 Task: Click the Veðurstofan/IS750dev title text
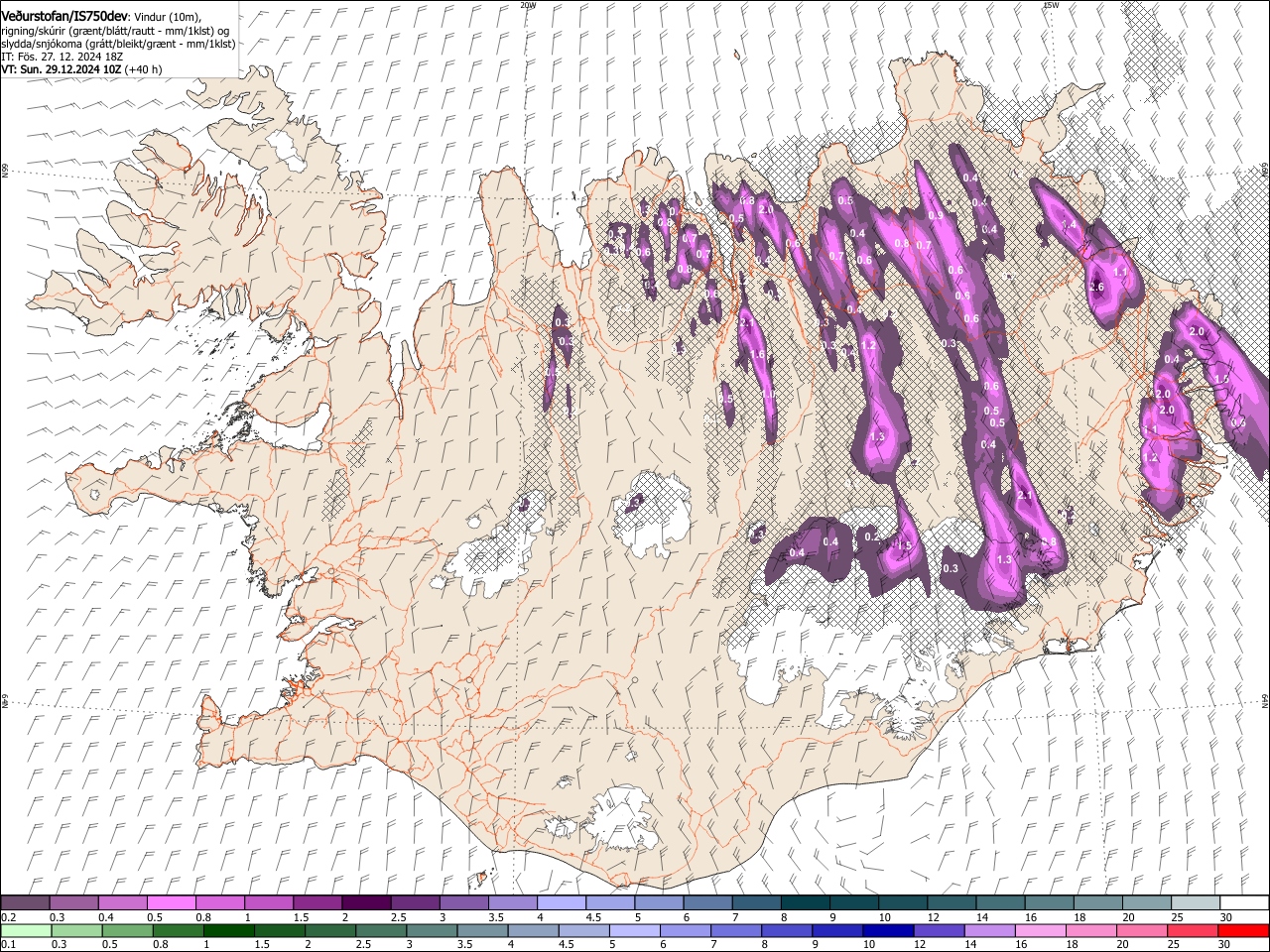point(64,17)
